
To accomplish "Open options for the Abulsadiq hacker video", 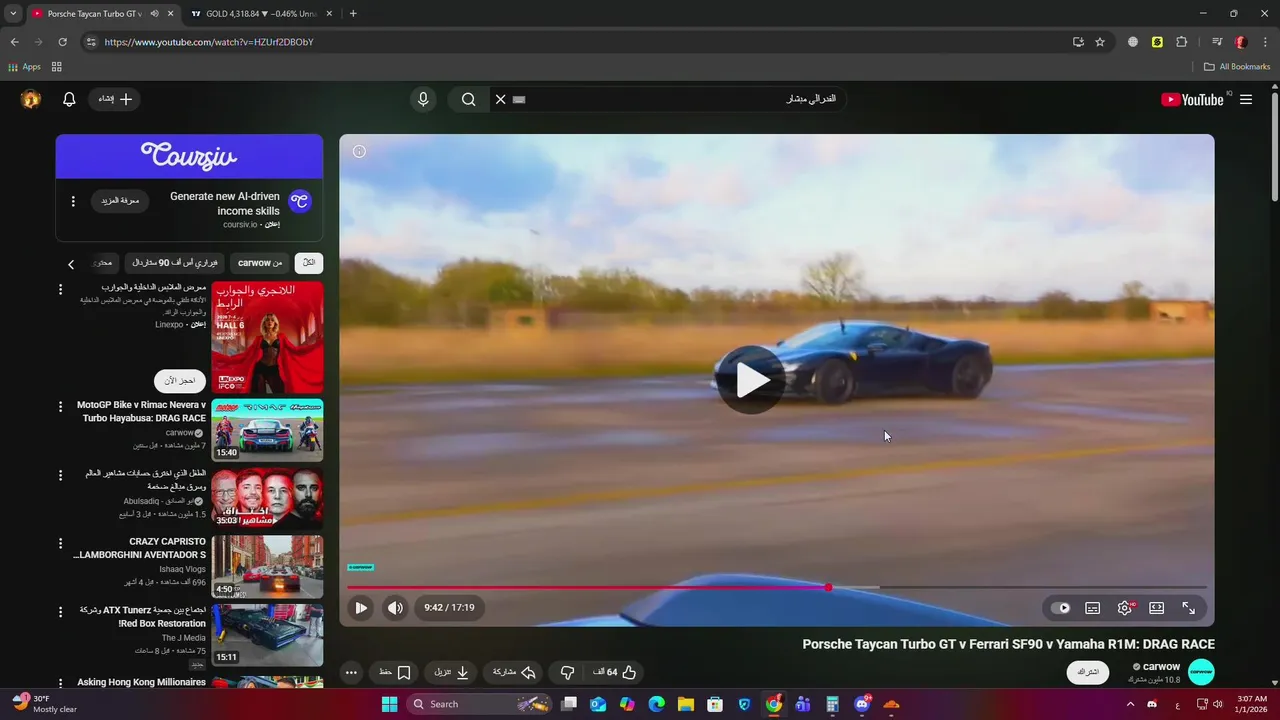I will click(x=60, y=475).
